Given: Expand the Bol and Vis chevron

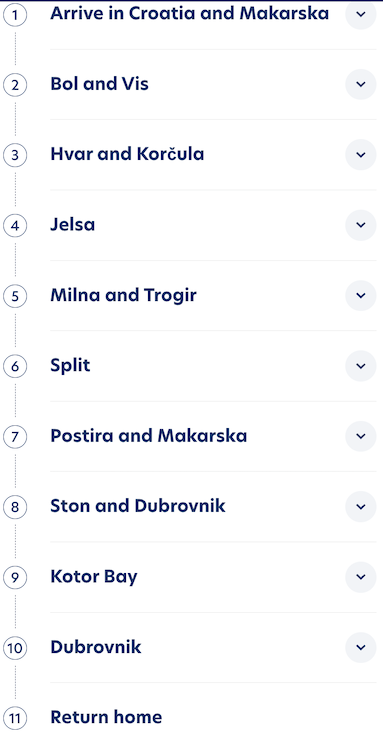Looking at the screenshot, I should [361, 84].
